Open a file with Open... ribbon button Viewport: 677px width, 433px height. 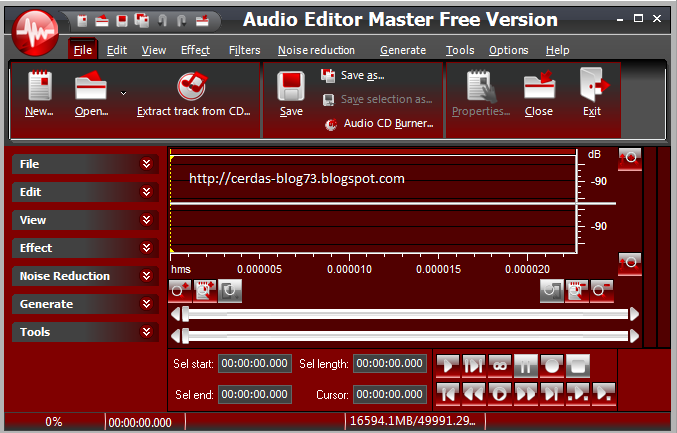tap(91, 93)
